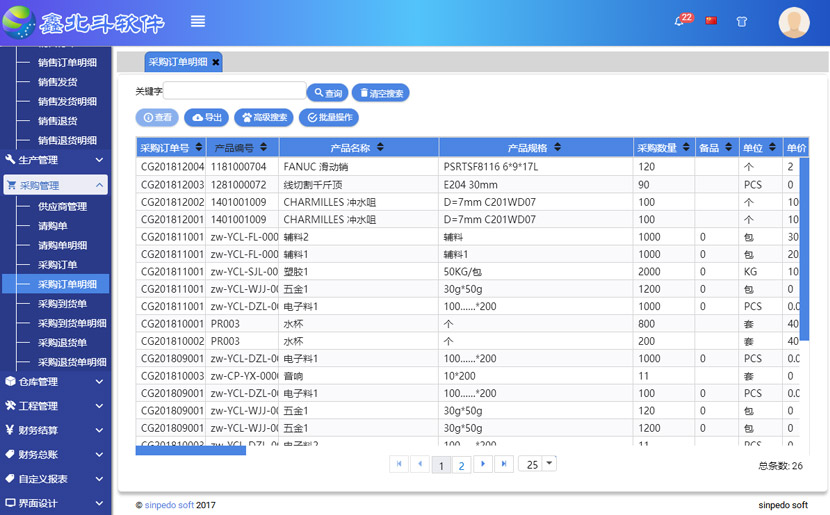Sort by 产品名称 column header arrows

(379, 148)
